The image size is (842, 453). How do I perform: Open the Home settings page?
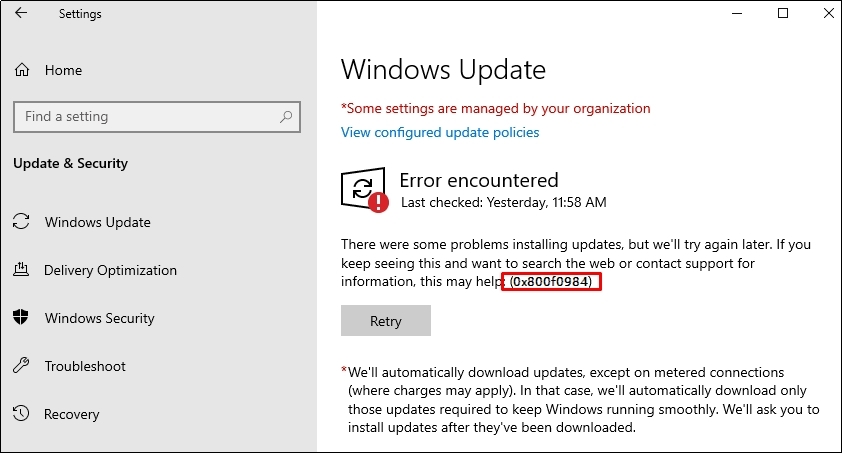point(63,70)
